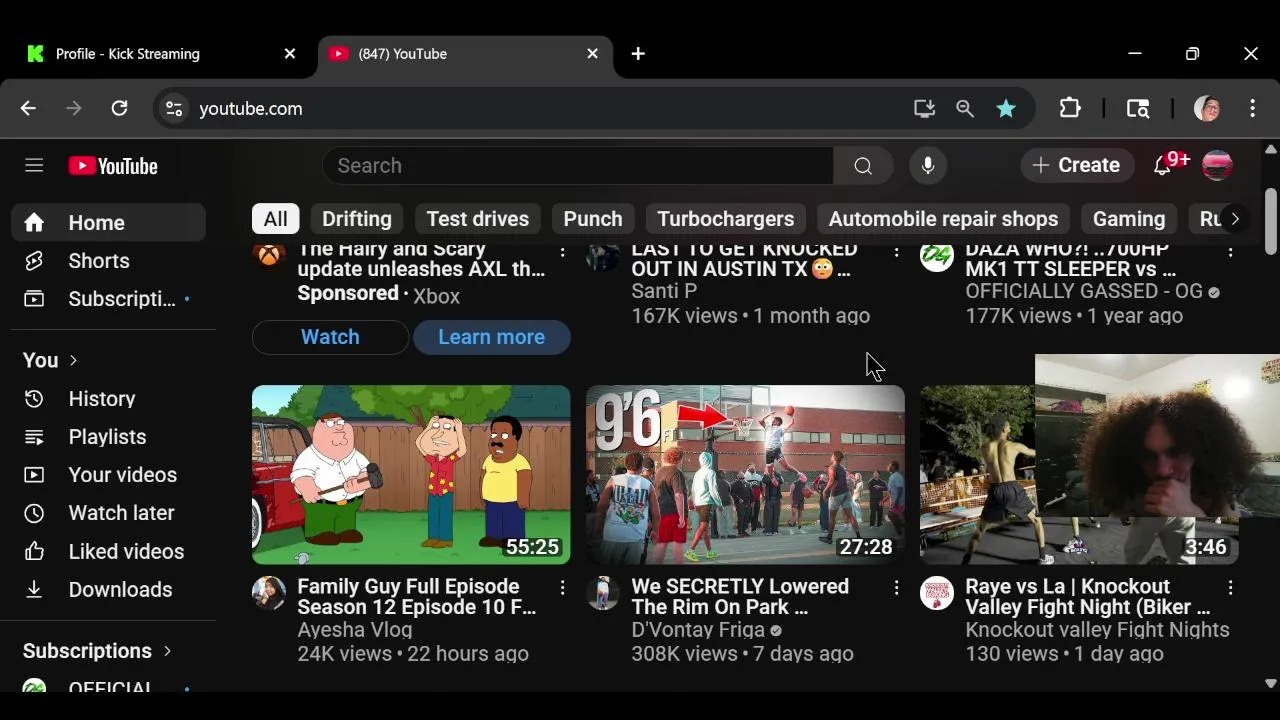Open more options for Raye vs La video
1280x720 pixels.
coord(1230,588)
